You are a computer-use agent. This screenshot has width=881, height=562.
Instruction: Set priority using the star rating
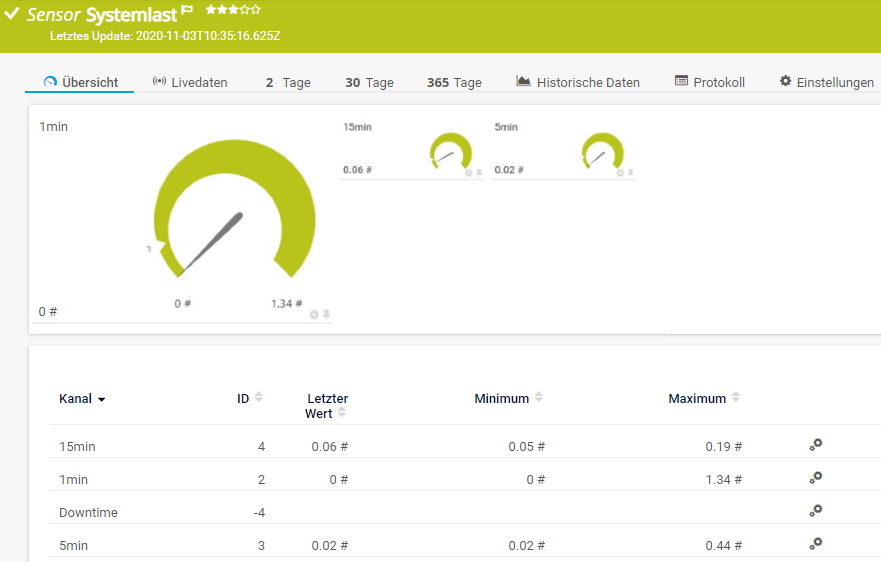(233, 10)
